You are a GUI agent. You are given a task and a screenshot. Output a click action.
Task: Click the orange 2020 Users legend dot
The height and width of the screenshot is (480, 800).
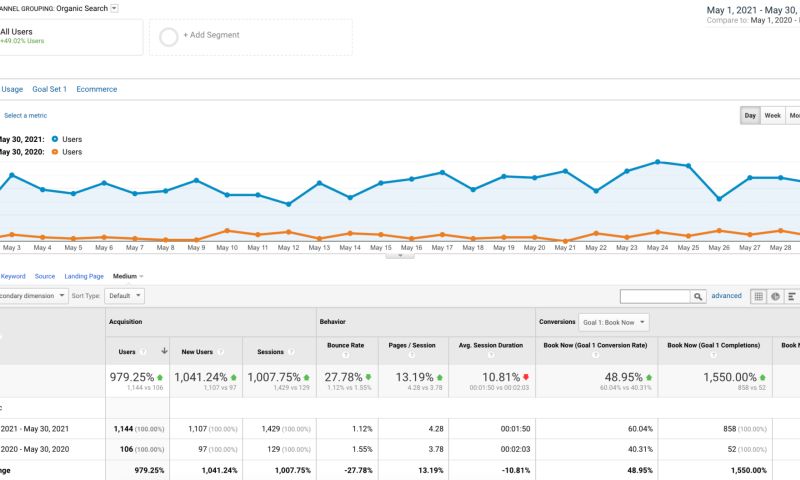(55, 152)
